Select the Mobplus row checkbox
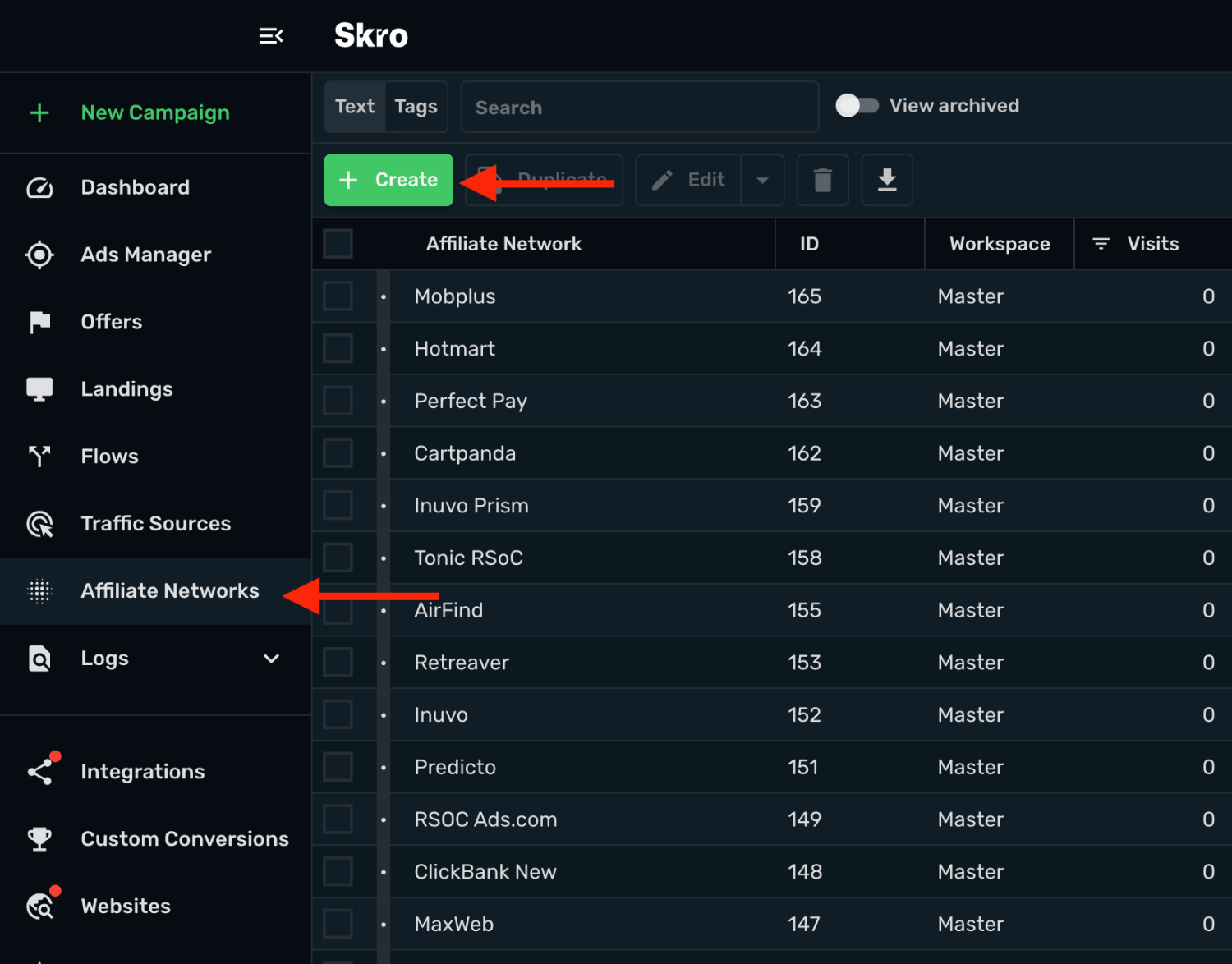This screenshot has width=1232, height=964. click(338, 296)
